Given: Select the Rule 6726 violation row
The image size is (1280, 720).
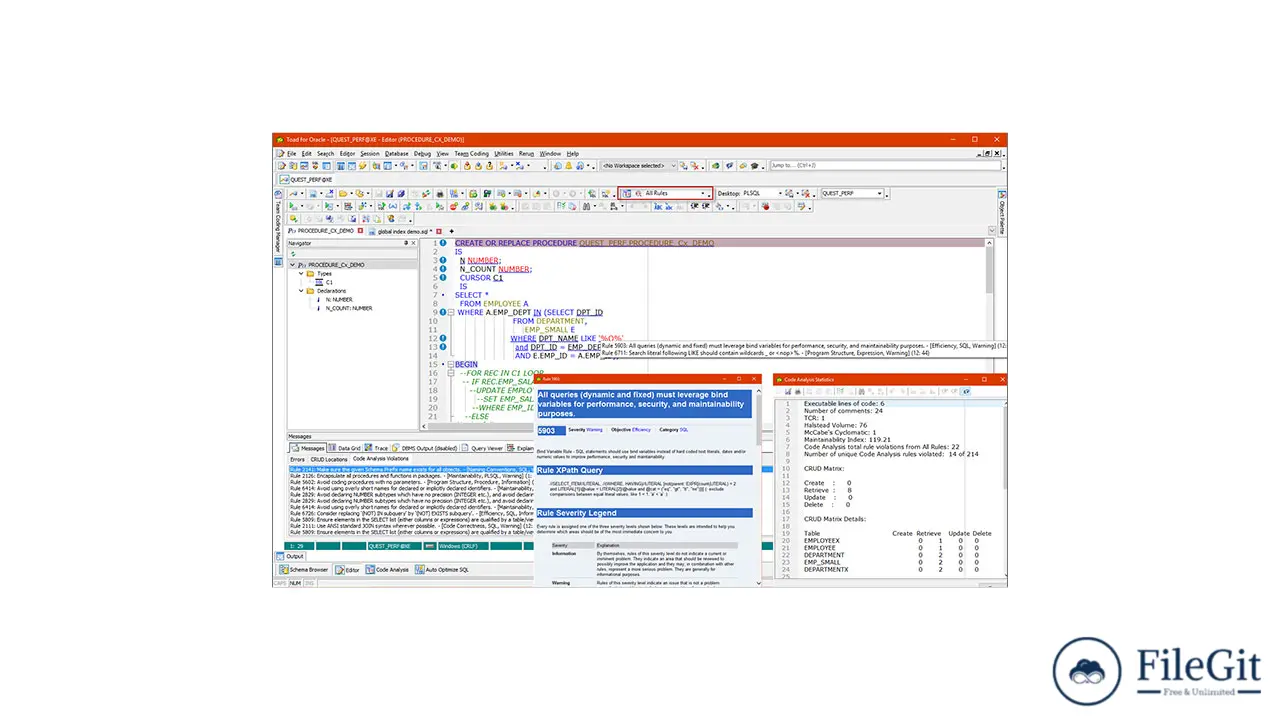Looking at the screenshot, I should tap(410, 513).
